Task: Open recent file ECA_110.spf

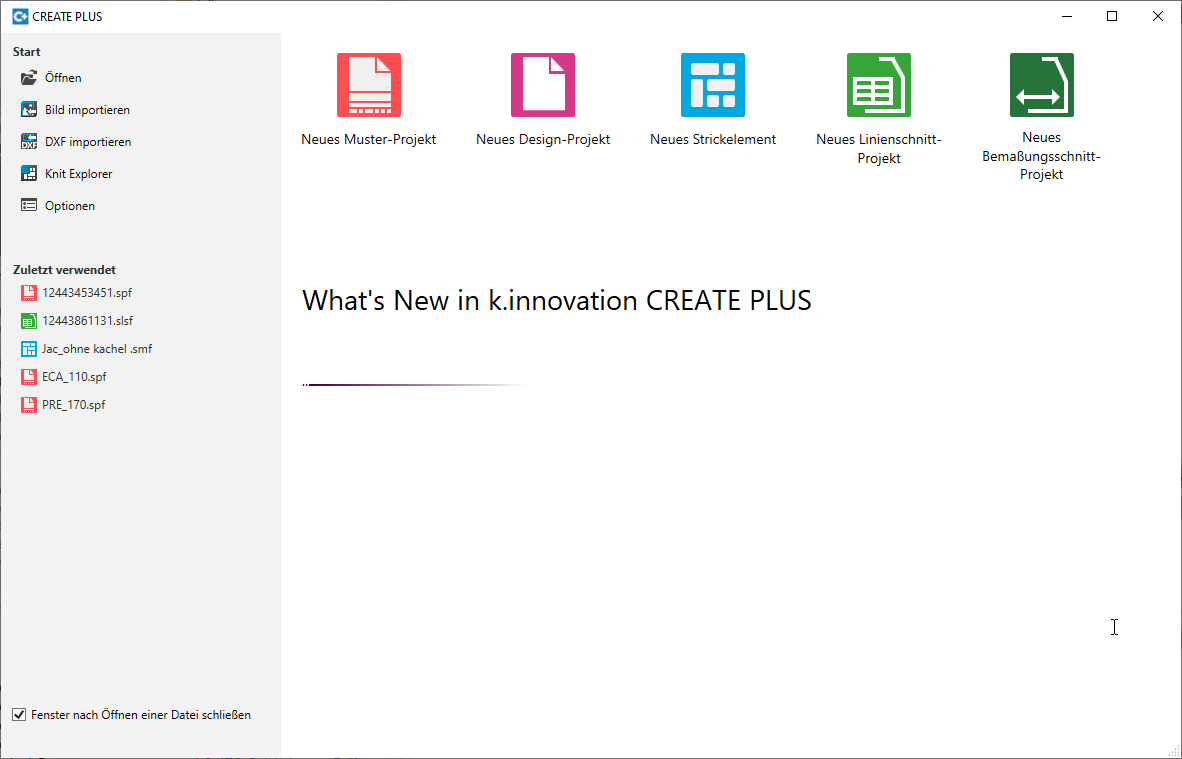Action: coord(74,377)
